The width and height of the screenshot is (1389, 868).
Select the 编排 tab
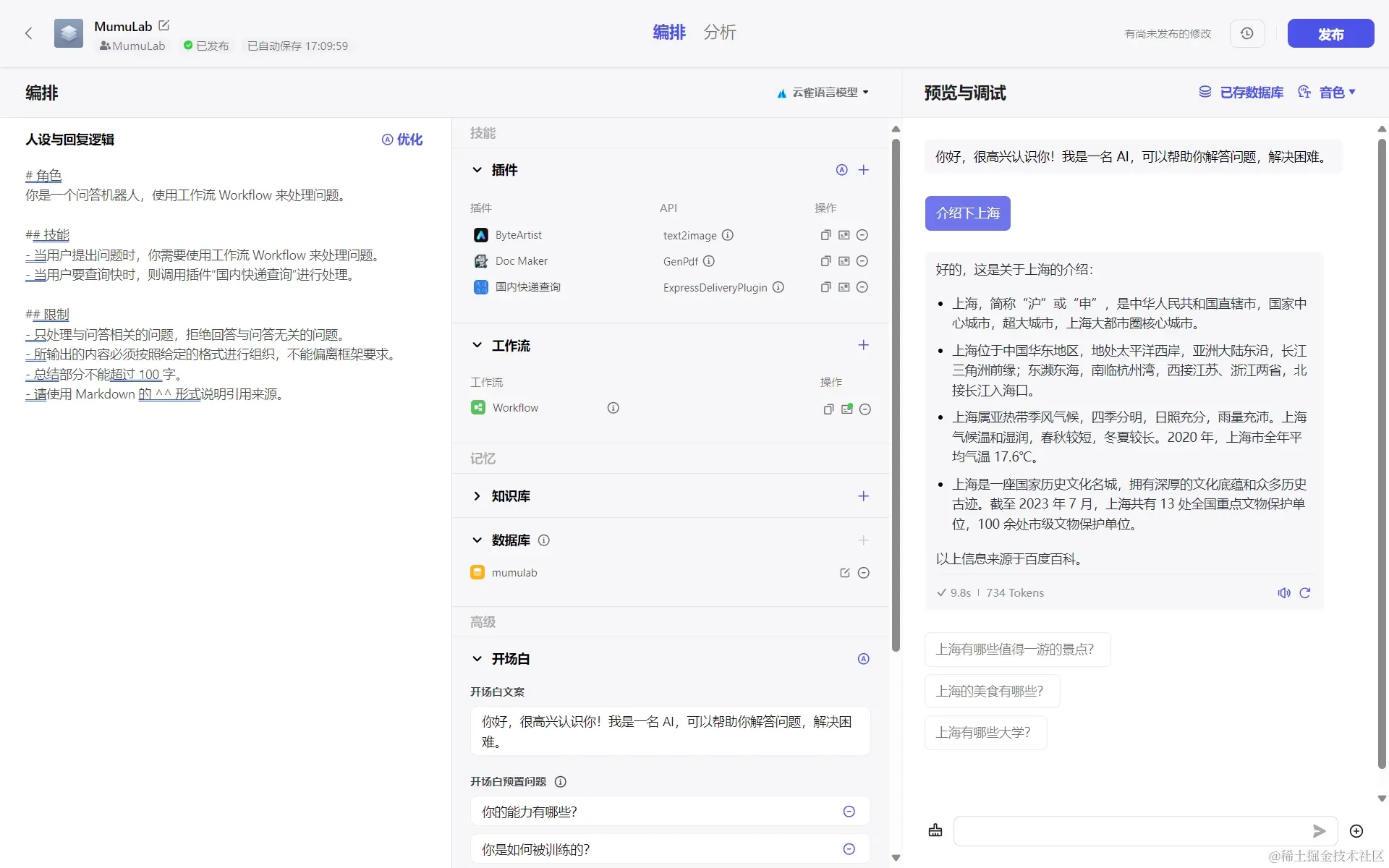click(668, 33)
